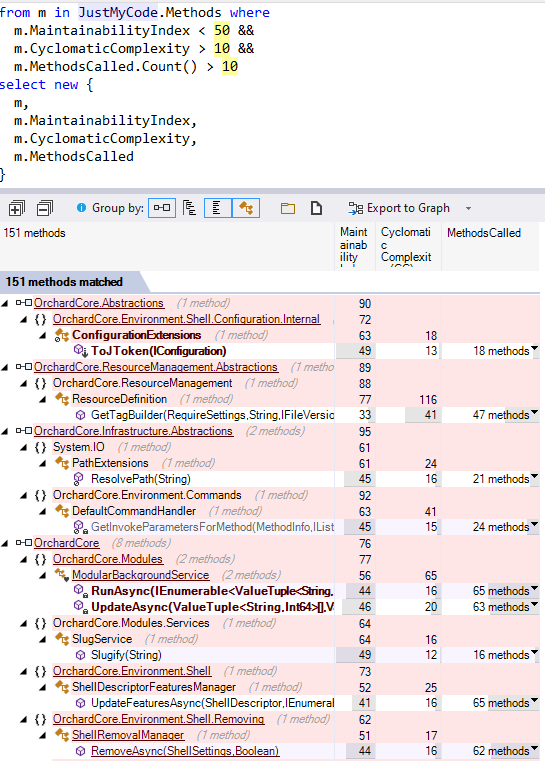Click the Slugify method icon
The height and width of the screenshot is (761, 545).
(x=81, y=655)
